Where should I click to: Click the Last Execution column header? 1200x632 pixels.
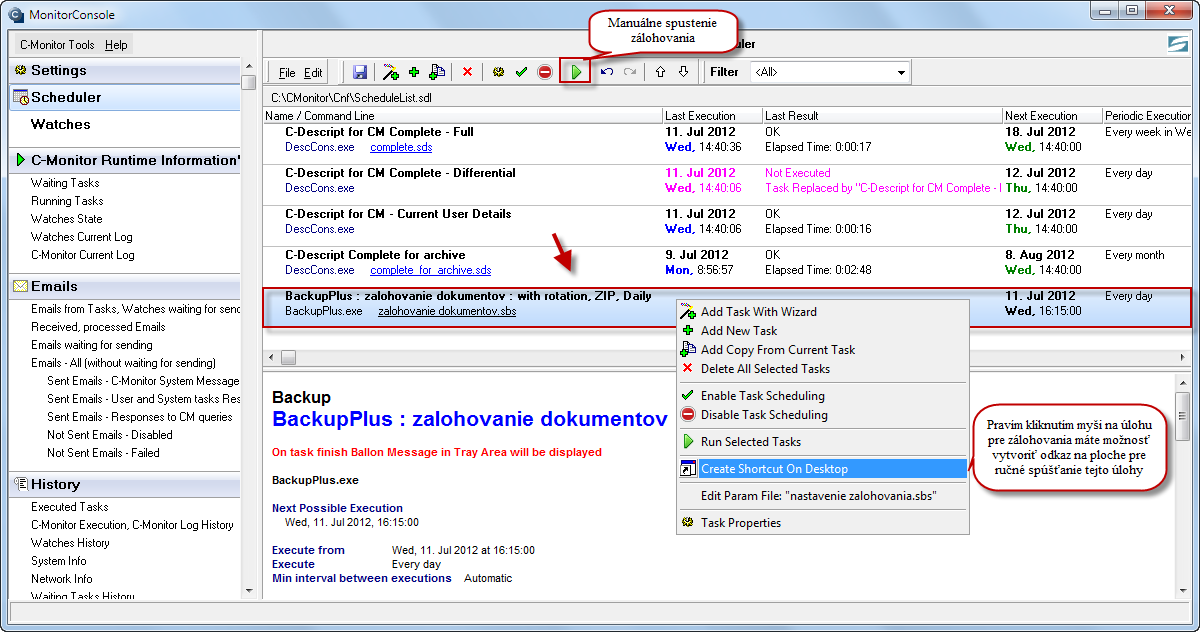point(712,116)
